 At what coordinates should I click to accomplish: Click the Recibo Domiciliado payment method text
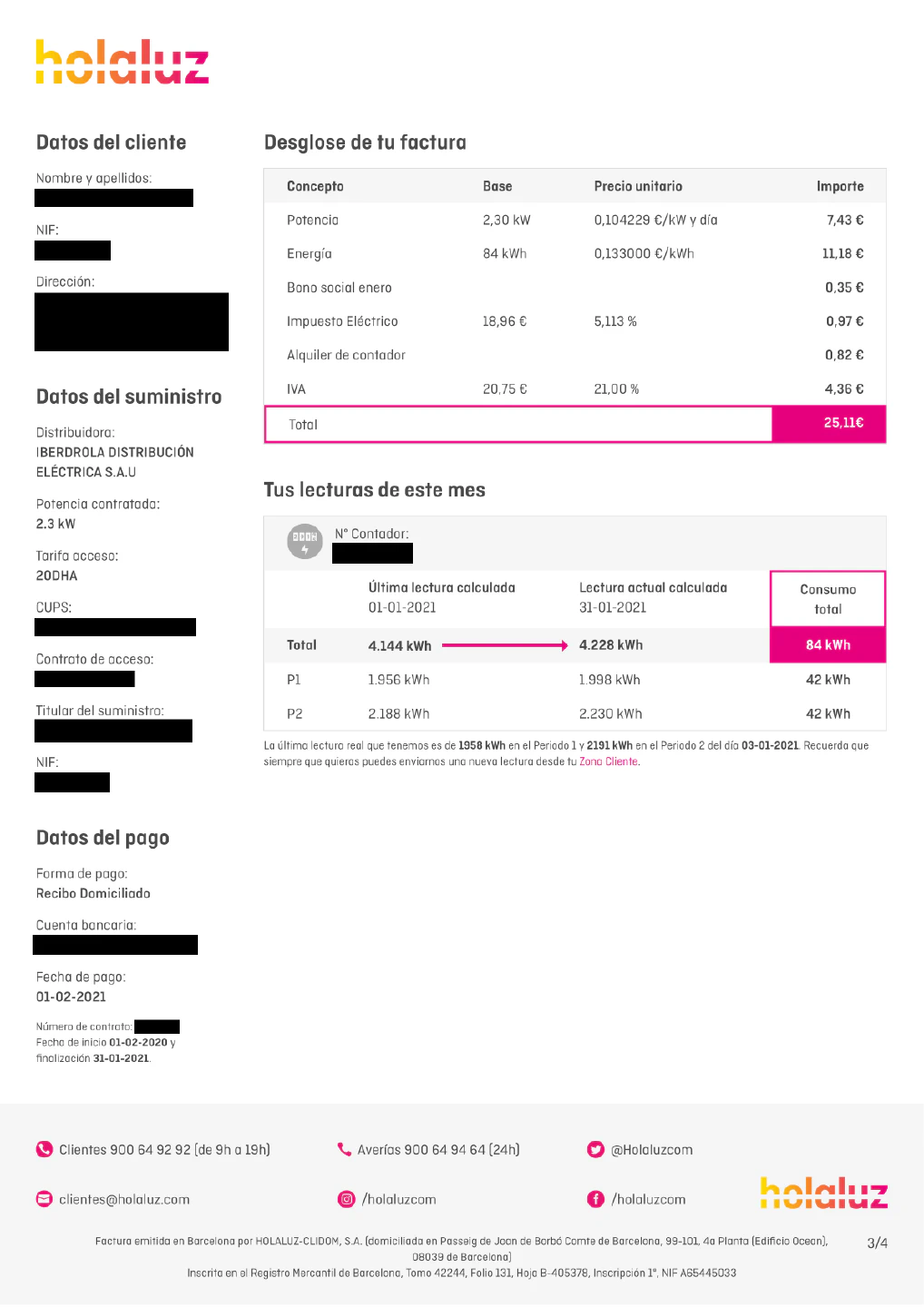click(x=93, y=893)
